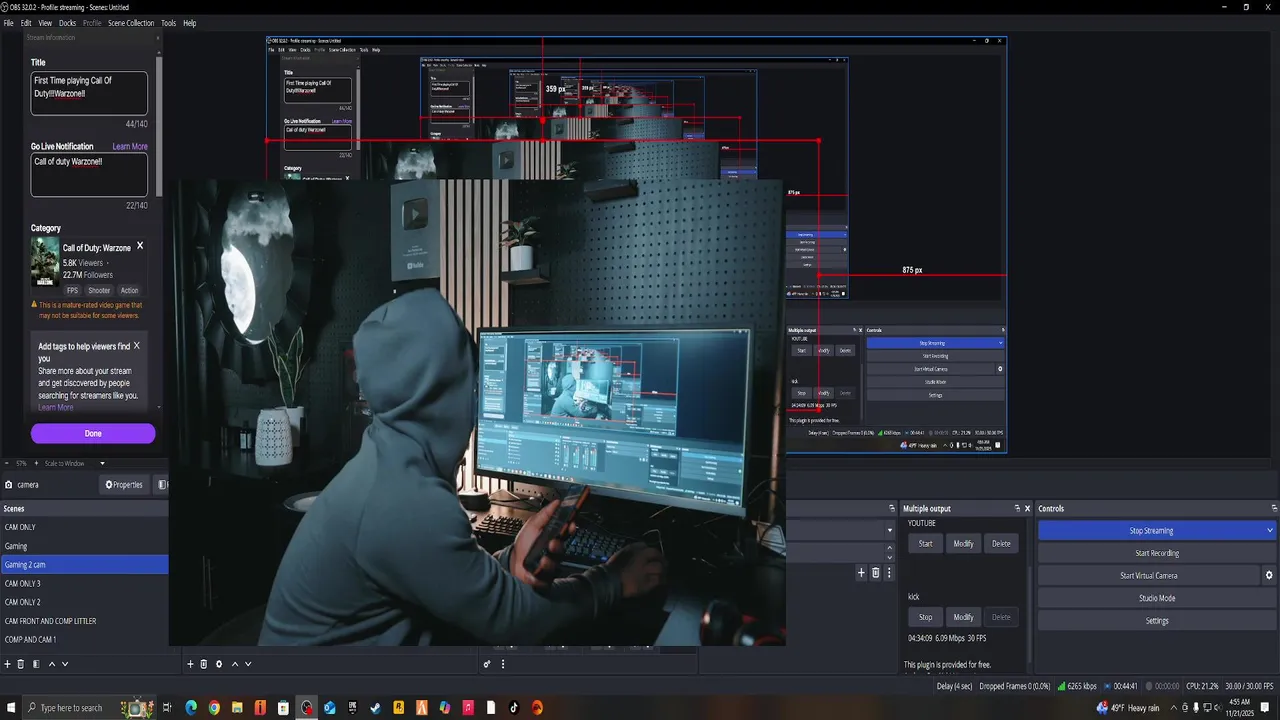Open Settings from the Controls dock
Image resolution: width=1280 pixels, height=720 pixels.
(x=1157, y=621)
